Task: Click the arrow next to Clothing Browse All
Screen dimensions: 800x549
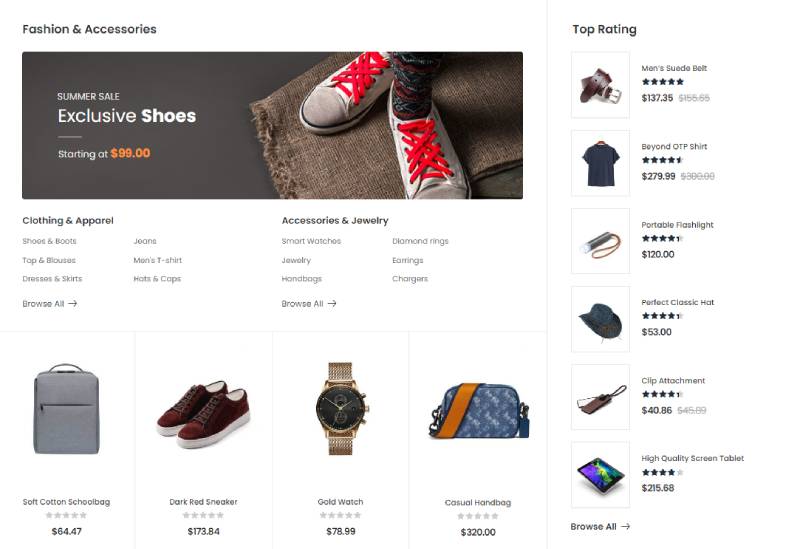Action: point(72,304)
